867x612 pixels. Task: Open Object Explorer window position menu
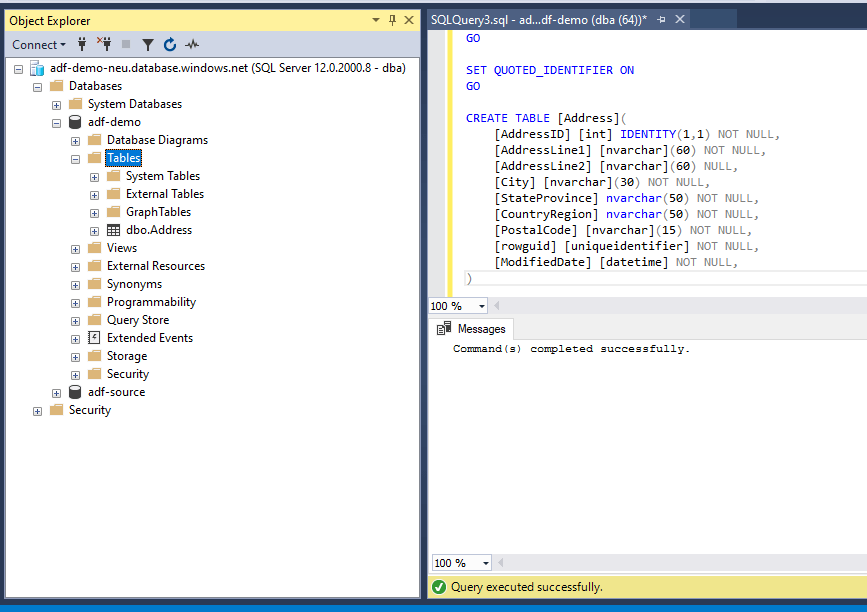[x=376, y=20]
